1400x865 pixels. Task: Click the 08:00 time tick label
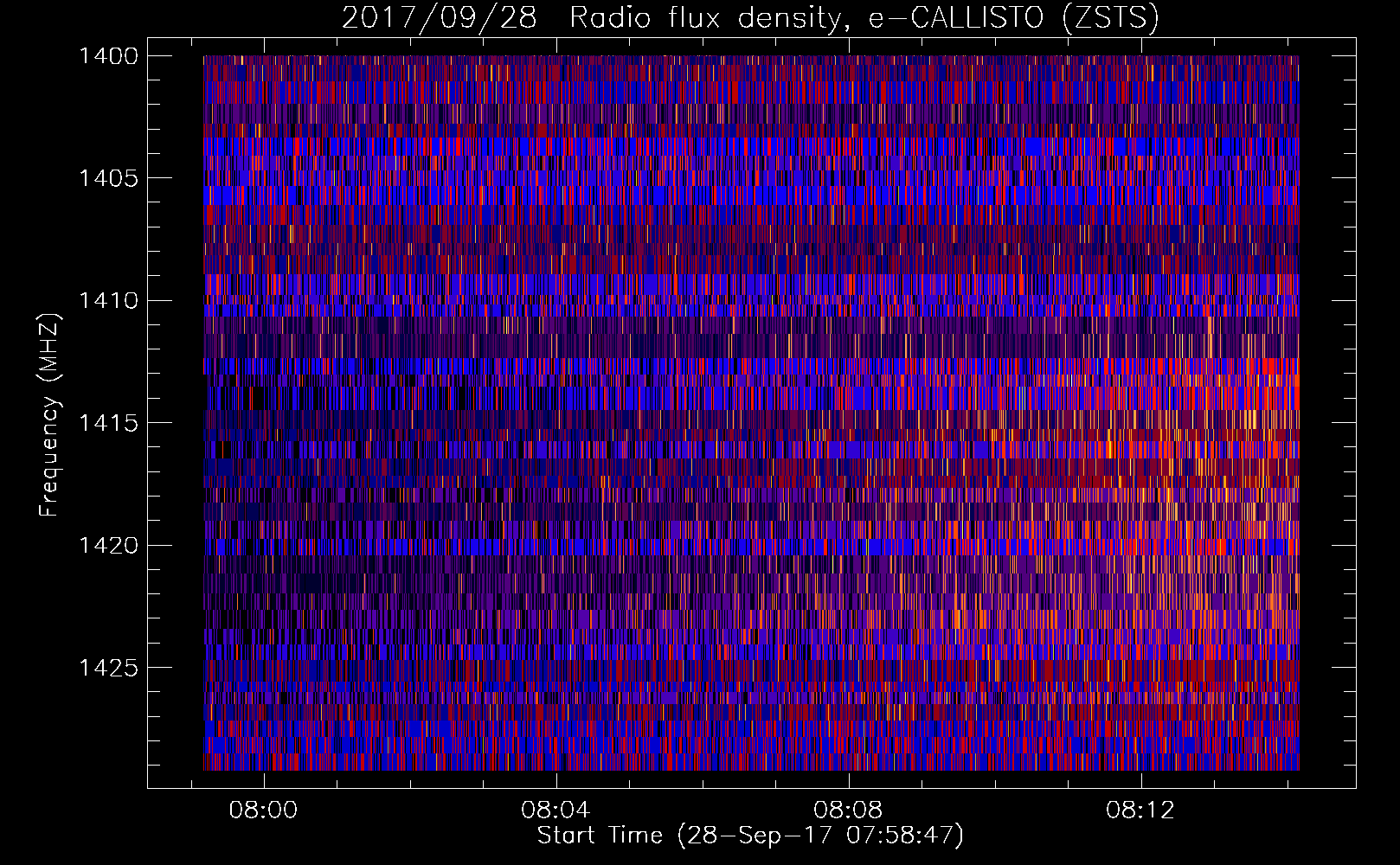pyautogui.click(x=263, y=811)
